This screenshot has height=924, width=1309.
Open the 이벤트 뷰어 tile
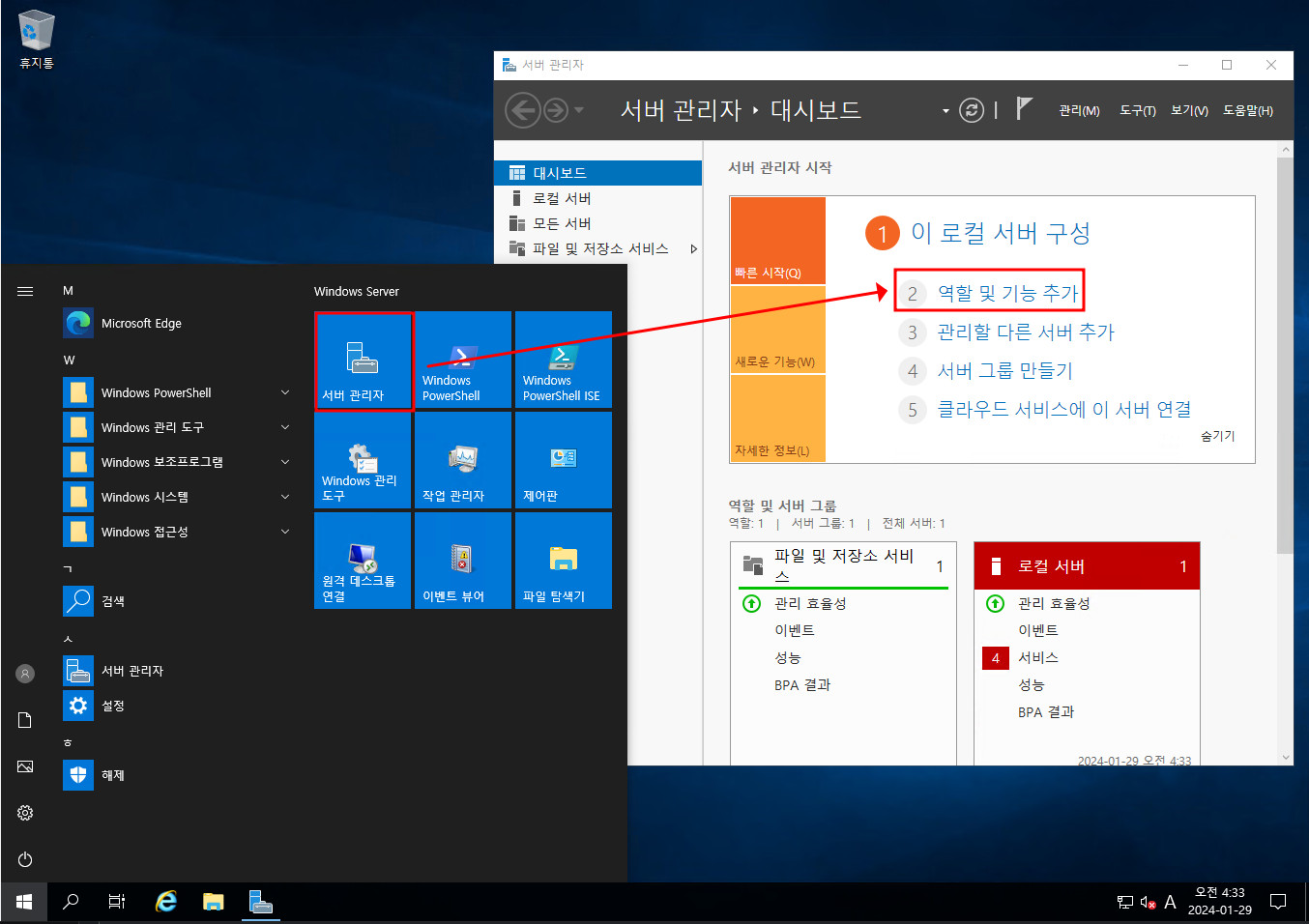(463, 561)
